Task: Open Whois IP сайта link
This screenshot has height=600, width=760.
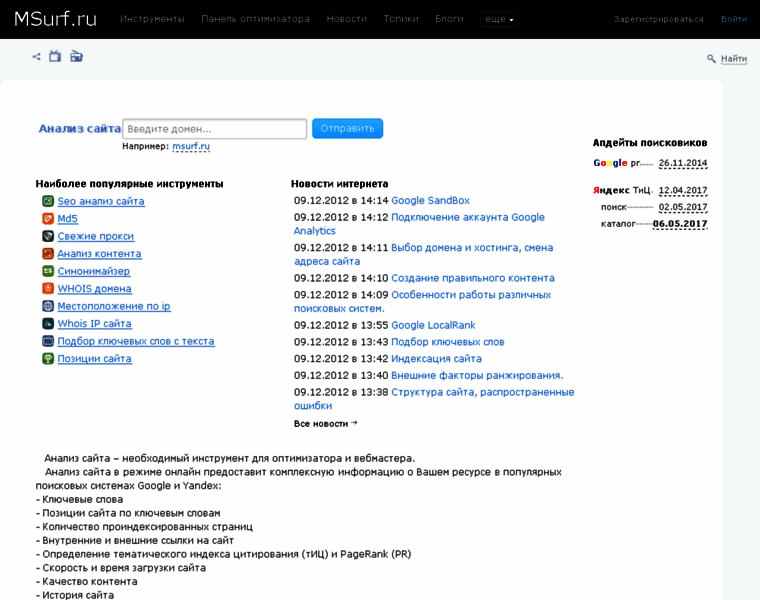Action: (x=95, y=323)
